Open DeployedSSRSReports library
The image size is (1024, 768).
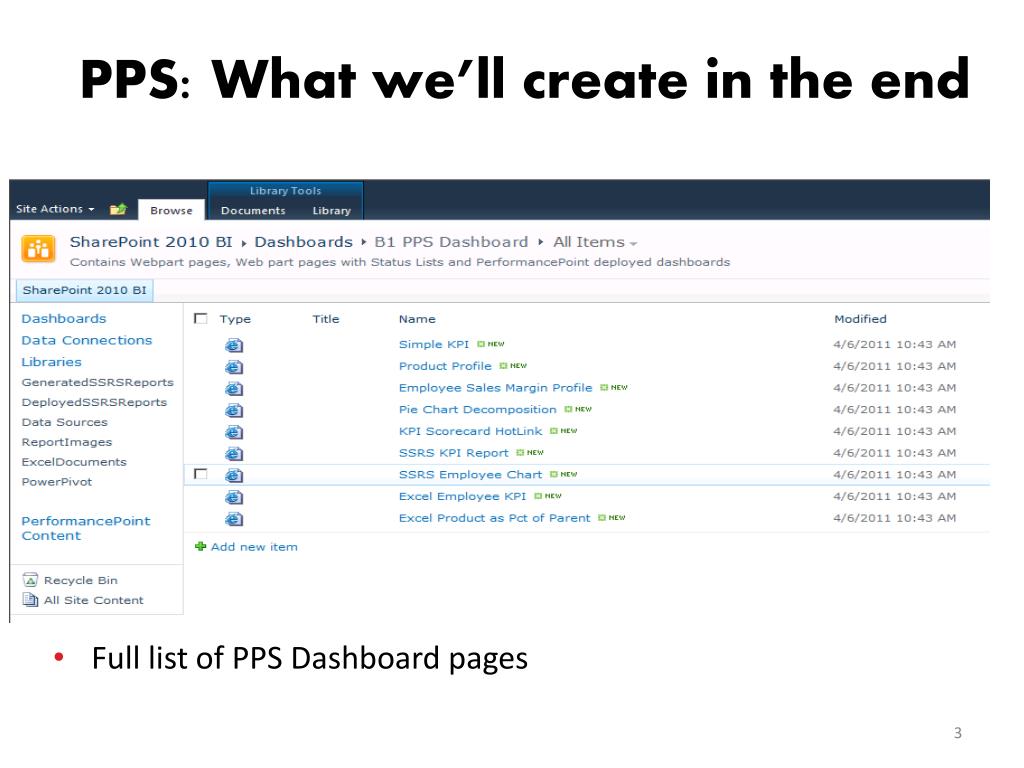[x=94, y=402]
